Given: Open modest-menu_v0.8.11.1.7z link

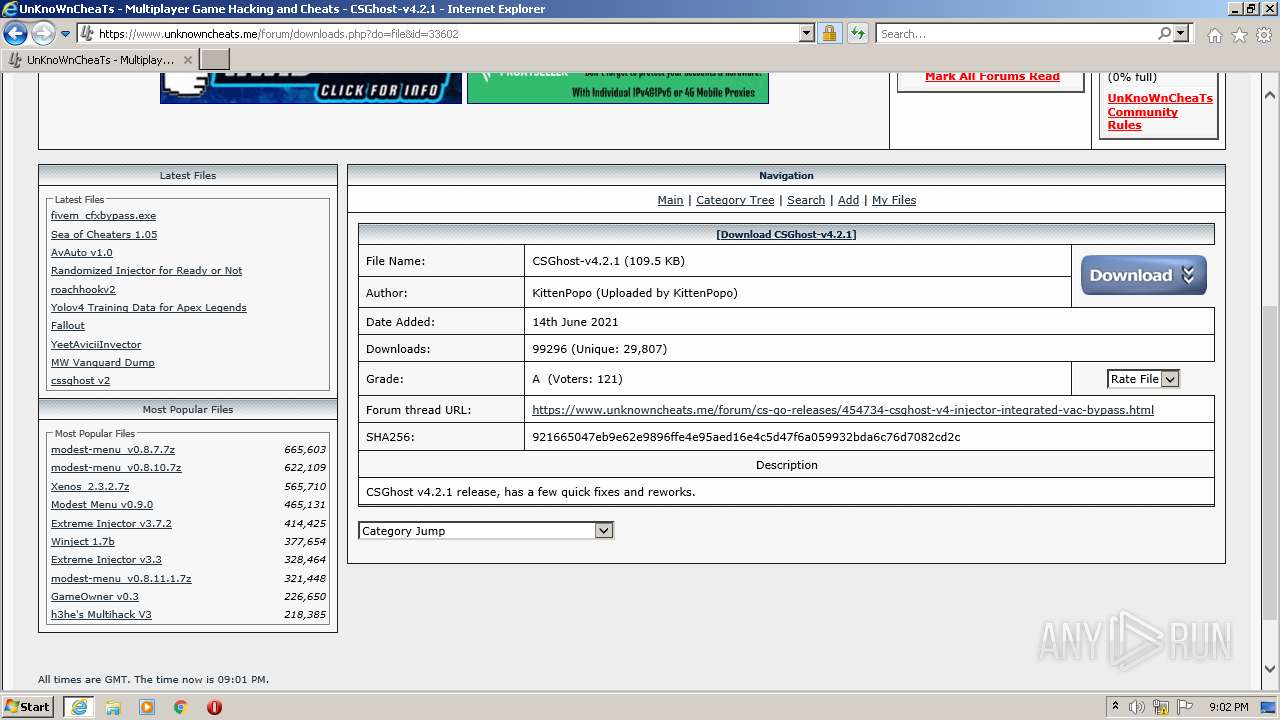Looking at the screenshot, I should pyautogui.click(x=121, y=579).
